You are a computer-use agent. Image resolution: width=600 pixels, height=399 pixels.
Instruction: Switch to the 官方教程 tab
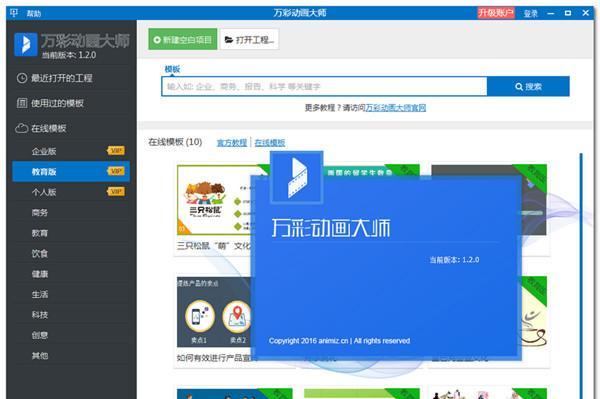pyautogui.click(x=232, y=143)
